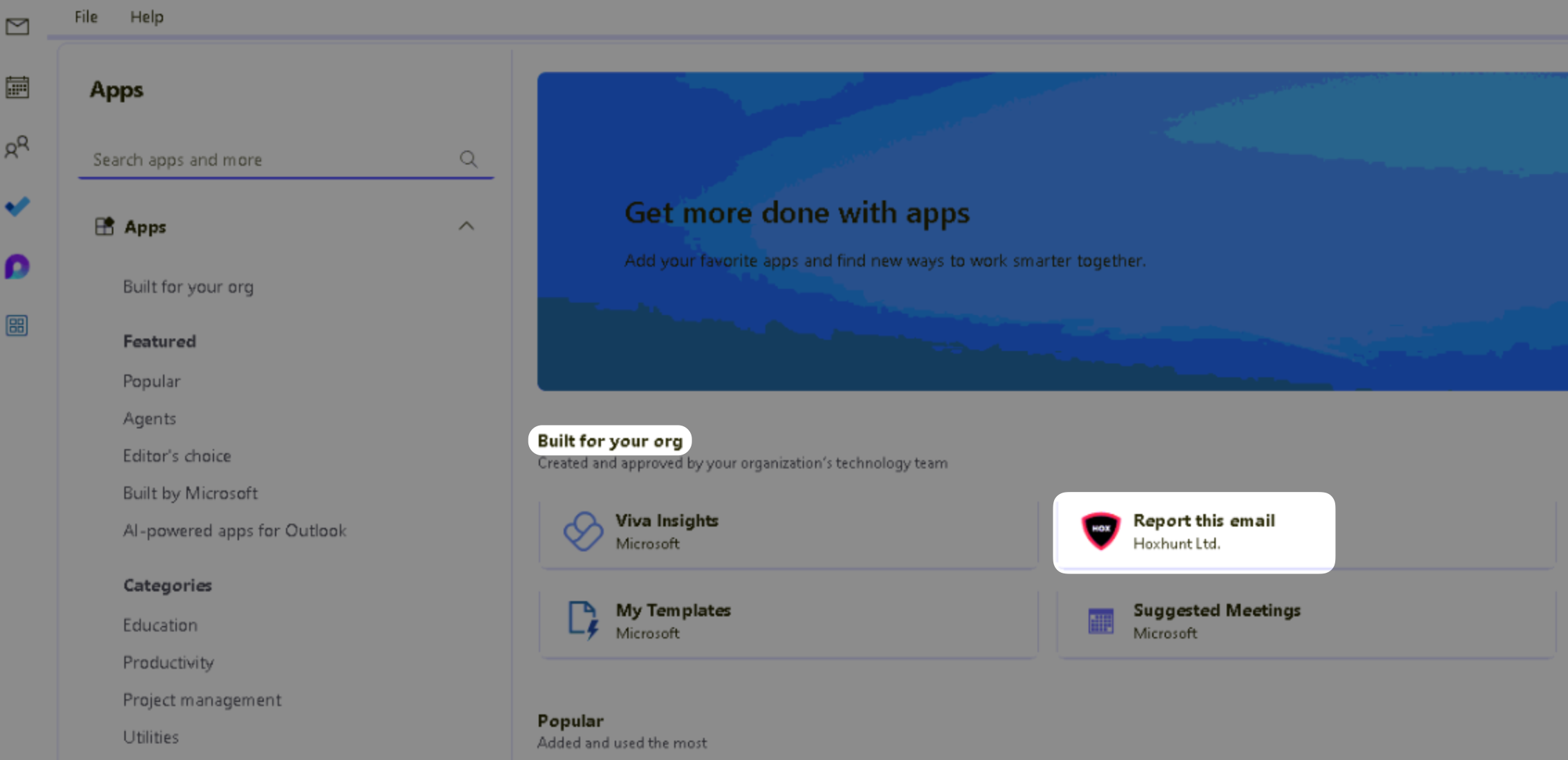Image resolution: width=1568 pixels, height=760 pixels.
Task: Select Built for your org in sidebar
Action: [188, 287]
